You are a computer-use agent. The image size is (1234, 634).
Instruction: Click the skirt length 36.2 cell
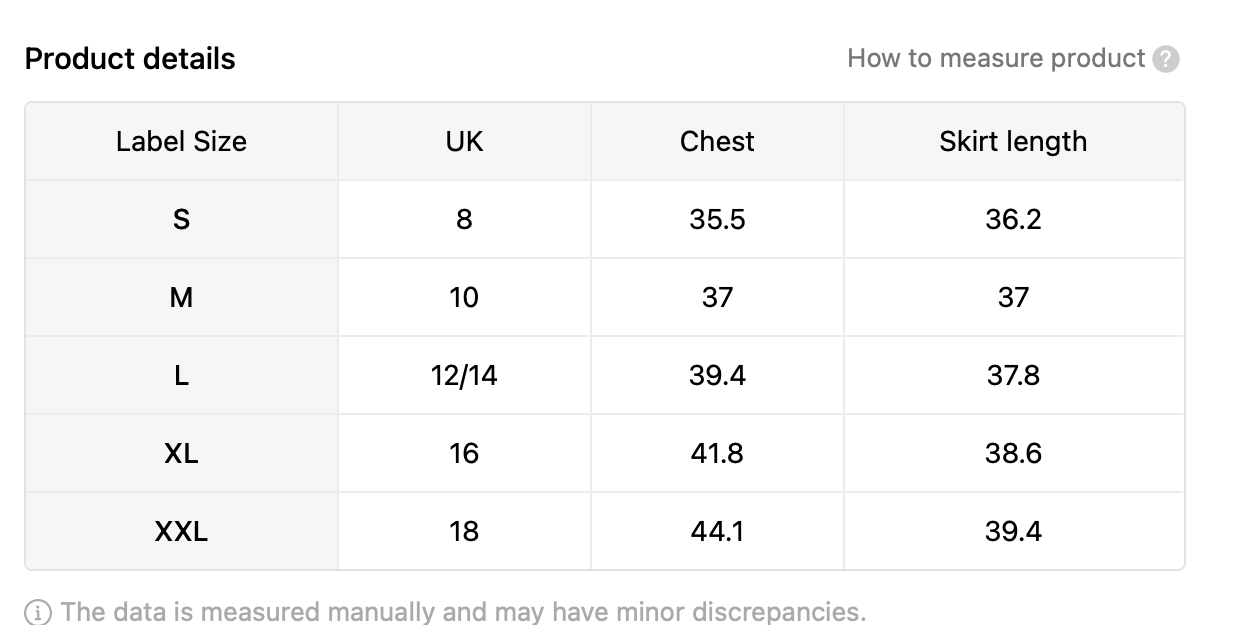(x=1014, y=219)
